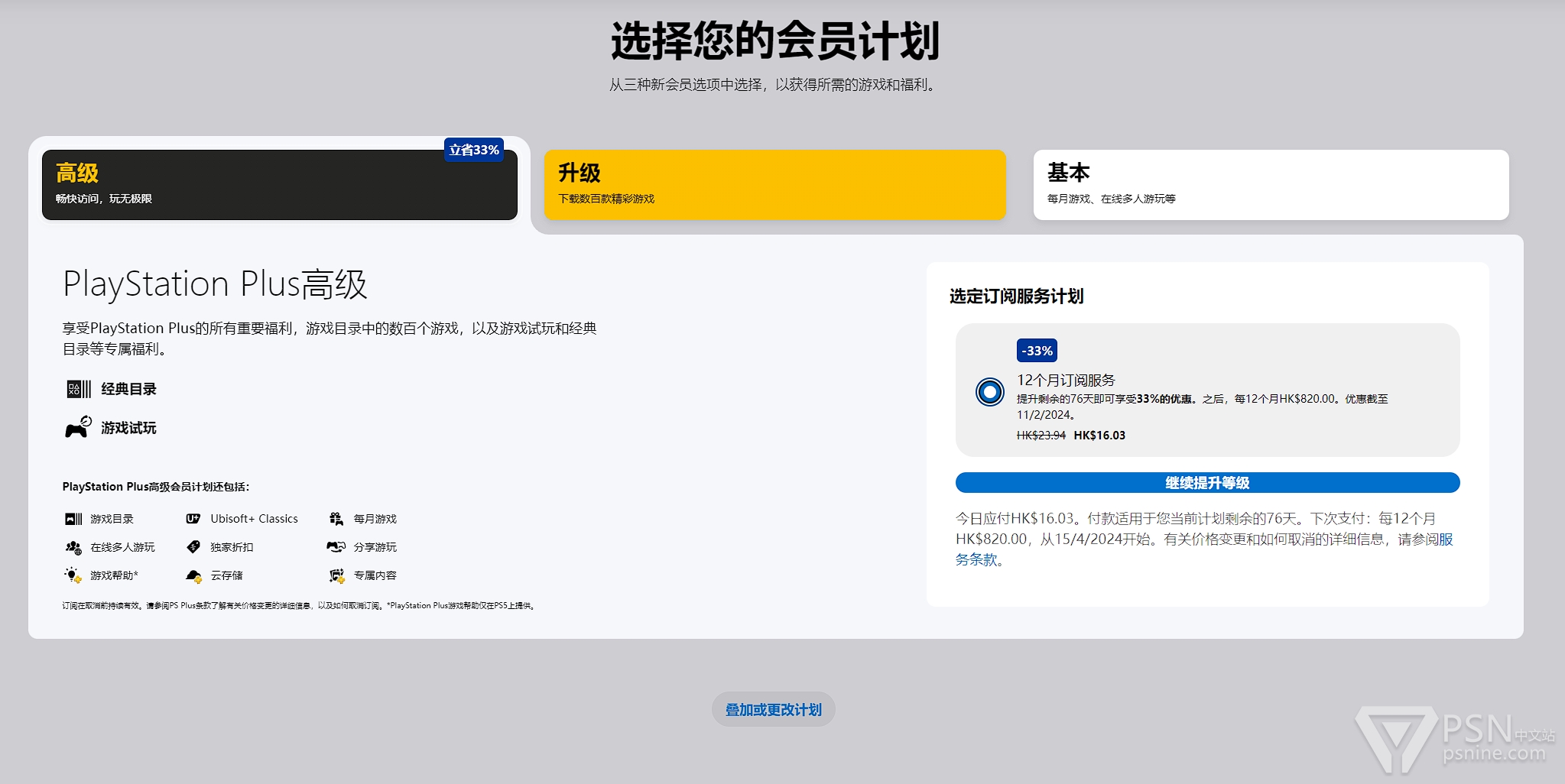
Task: Click the 经典目录 classics catalog icon
Action: pos(79,389)
